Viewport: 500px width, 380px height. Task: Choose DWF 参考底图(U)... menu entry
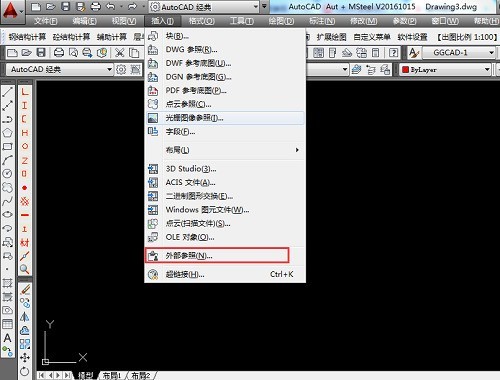click(225, 63)
